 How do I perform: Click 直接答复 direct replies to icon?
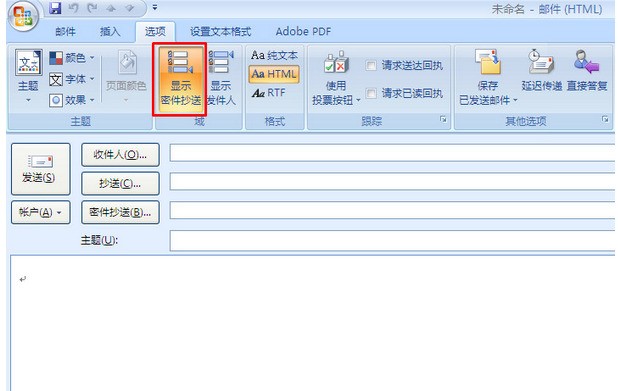[x=587, y=70]
